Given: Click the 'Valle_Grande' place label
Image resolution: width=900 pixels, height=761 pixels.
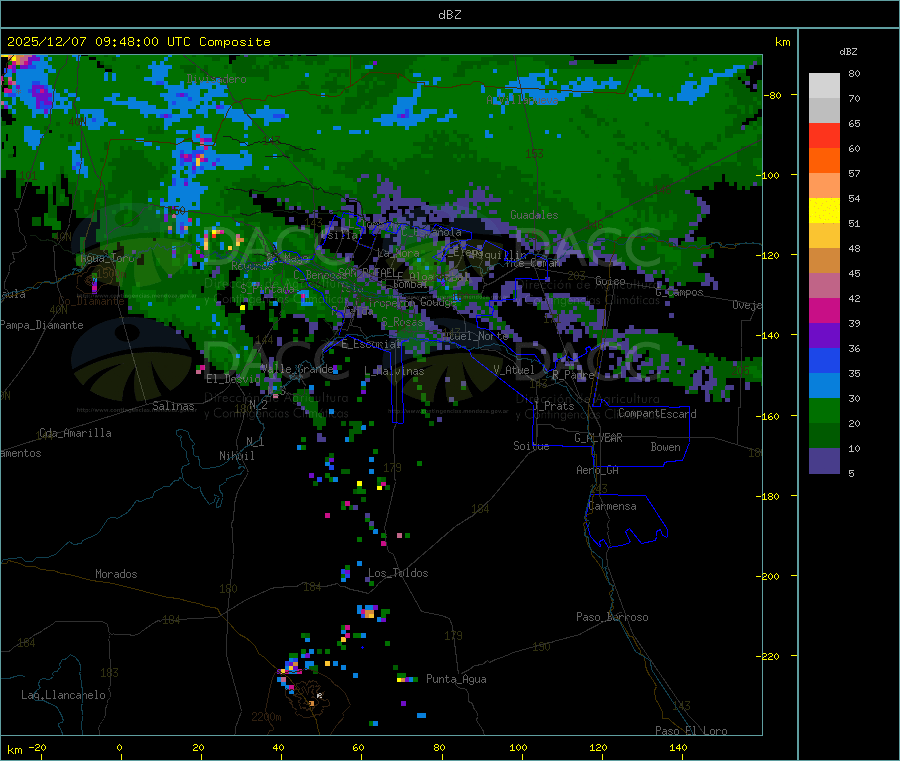Looking at the screenshot, I should [x=297, y=368].
